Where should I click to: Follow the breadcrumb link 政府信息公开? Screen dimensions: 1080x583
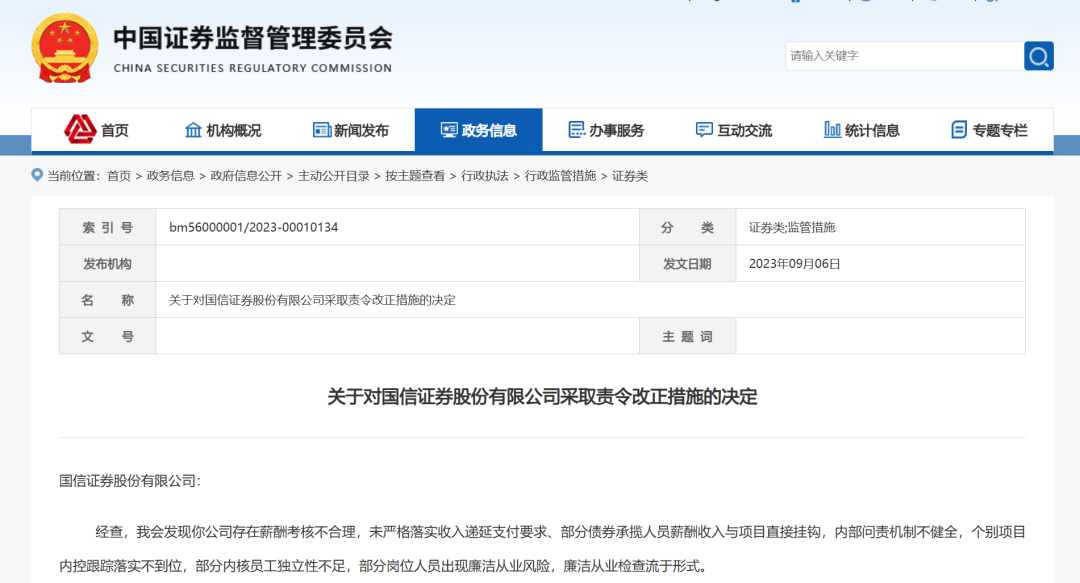(246, 176)
